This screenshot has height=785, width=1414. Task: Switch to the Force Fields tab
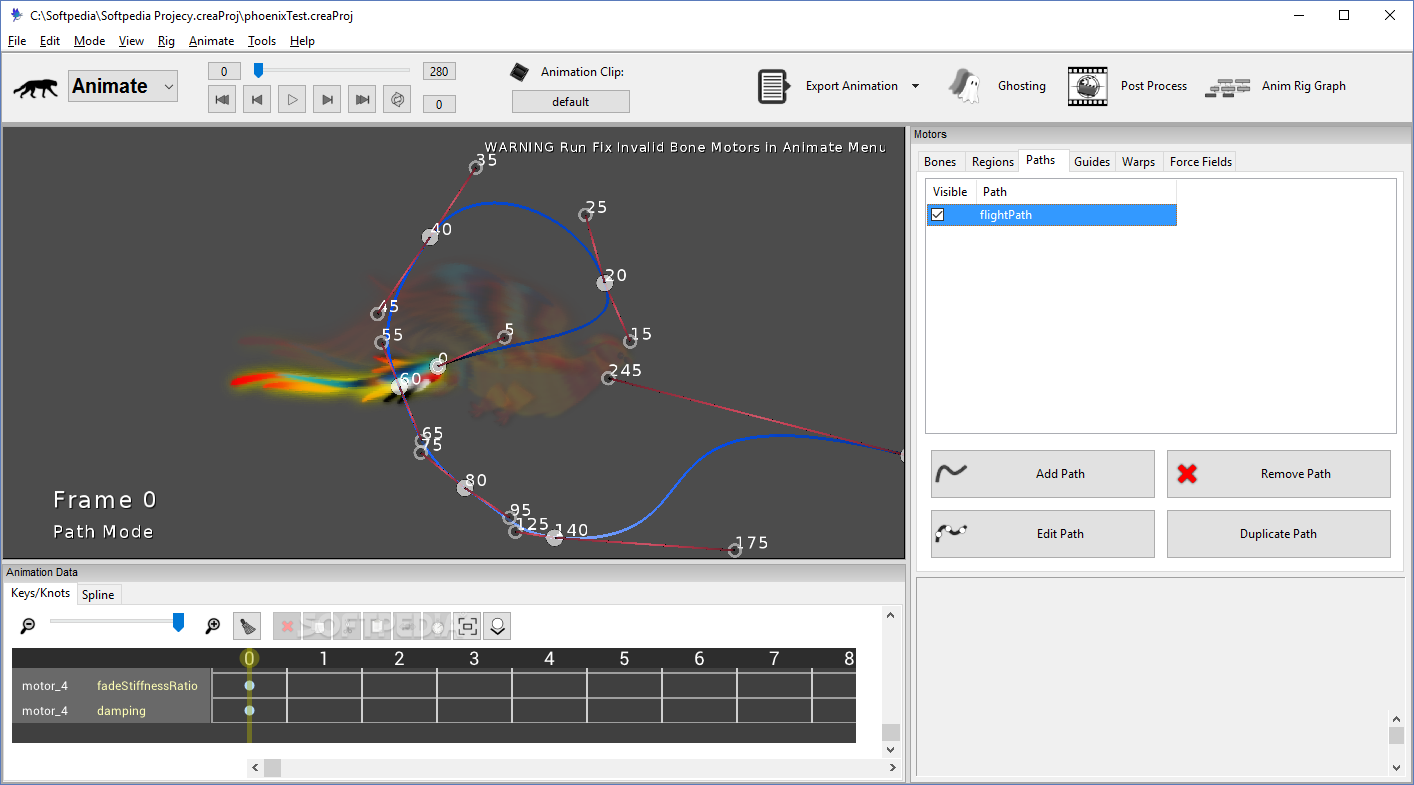point(1201,162)
